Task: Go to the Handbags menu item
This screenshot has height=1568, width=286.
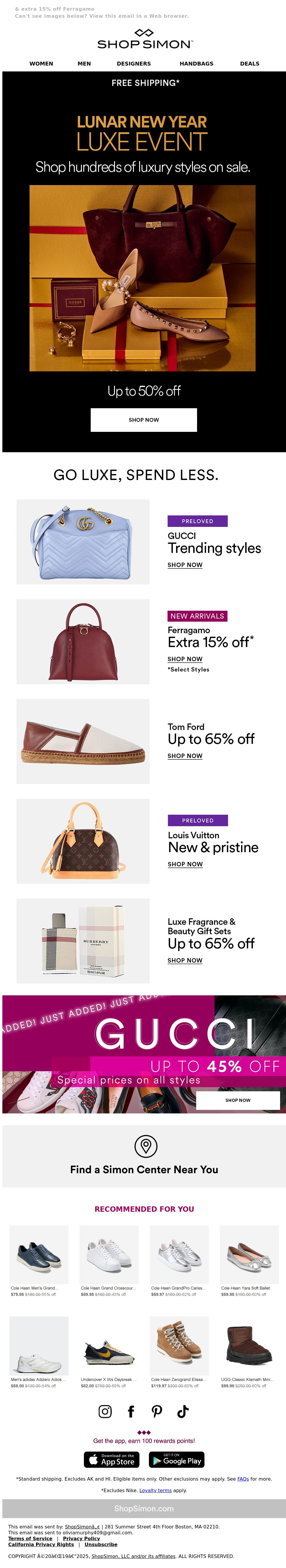Action: click(196, 63)
